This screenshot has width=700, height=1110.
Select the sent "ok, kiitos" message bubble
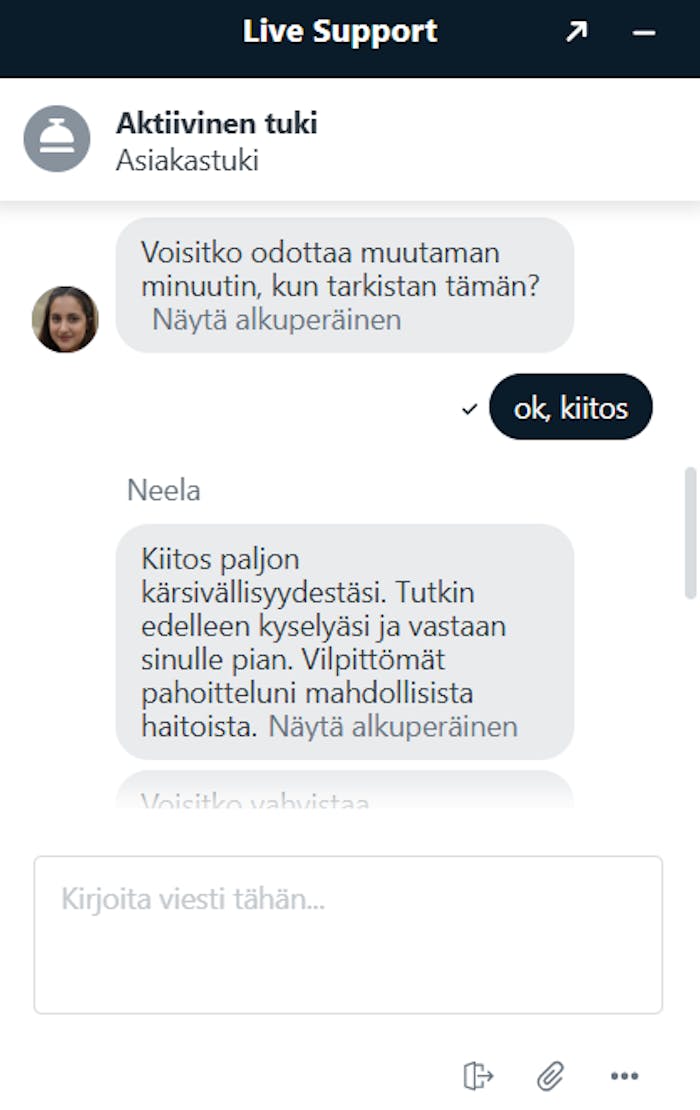click(570, 408)
